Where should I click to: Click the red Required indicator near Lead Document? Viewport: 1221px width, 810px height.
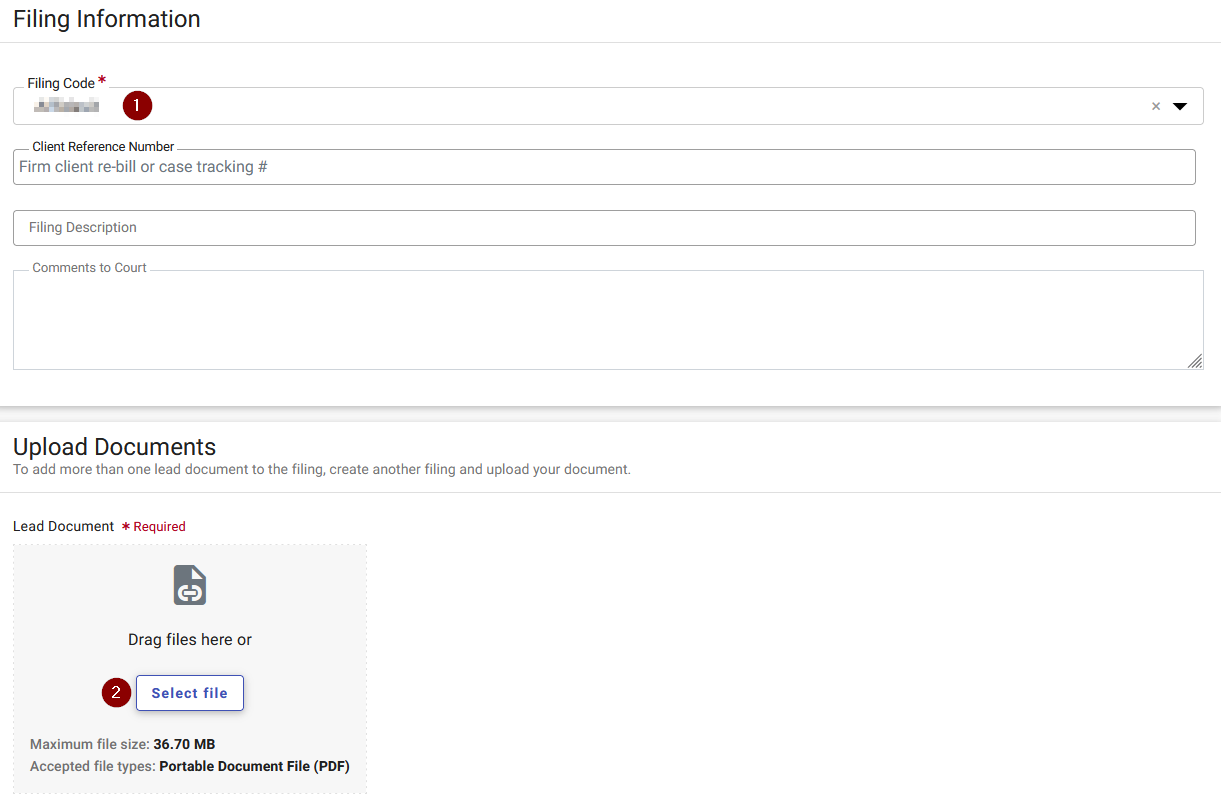pyautogui.click(x=154, y=526)
